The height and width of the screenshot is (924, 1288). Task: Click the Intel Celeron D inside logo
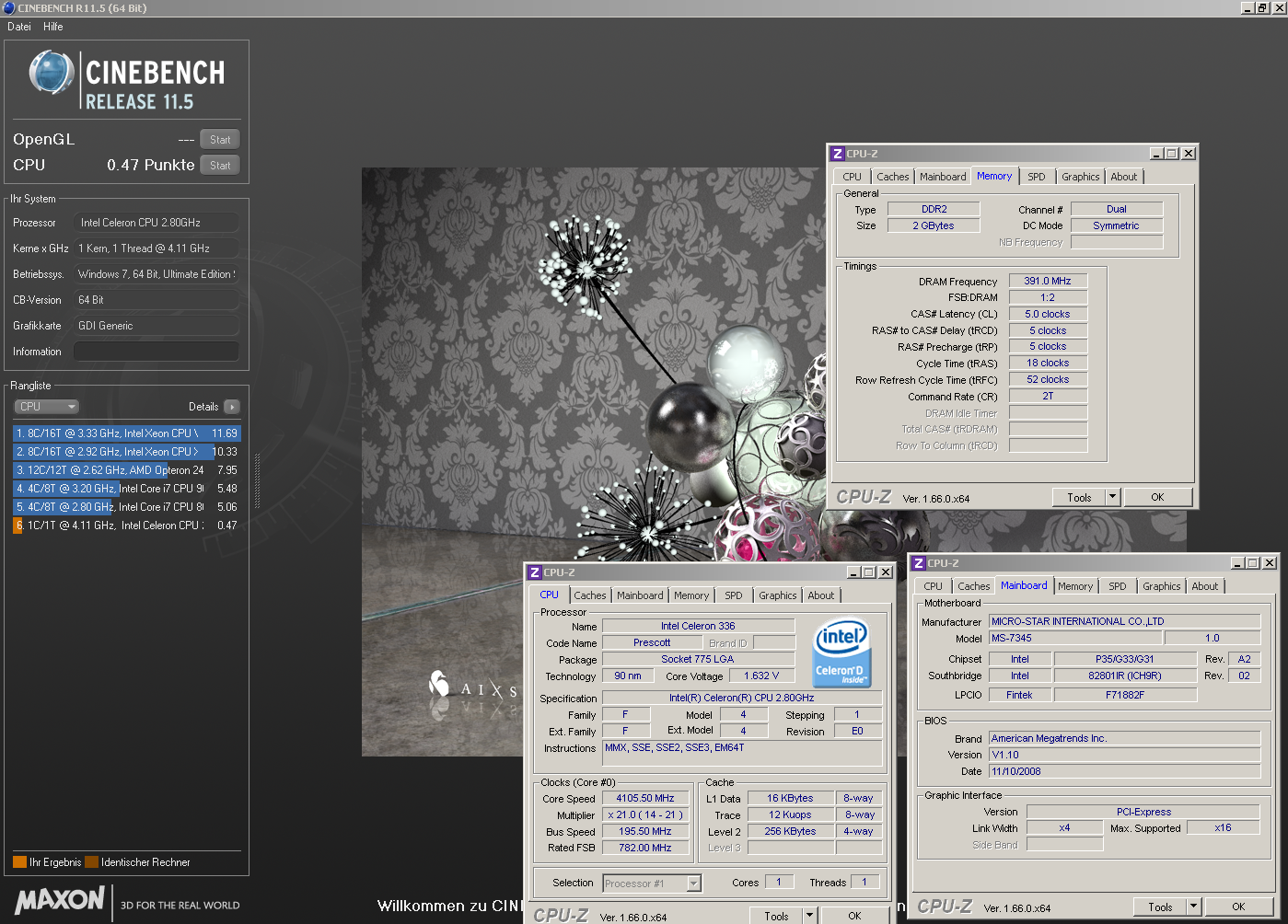click(x=841, y=653)
